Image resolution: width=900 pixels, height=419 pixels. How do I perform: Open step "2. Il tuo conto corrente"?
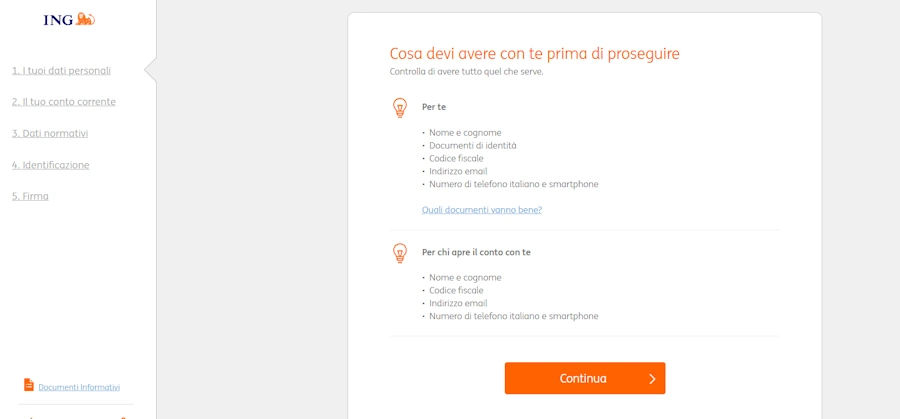[x=64, y=102]
